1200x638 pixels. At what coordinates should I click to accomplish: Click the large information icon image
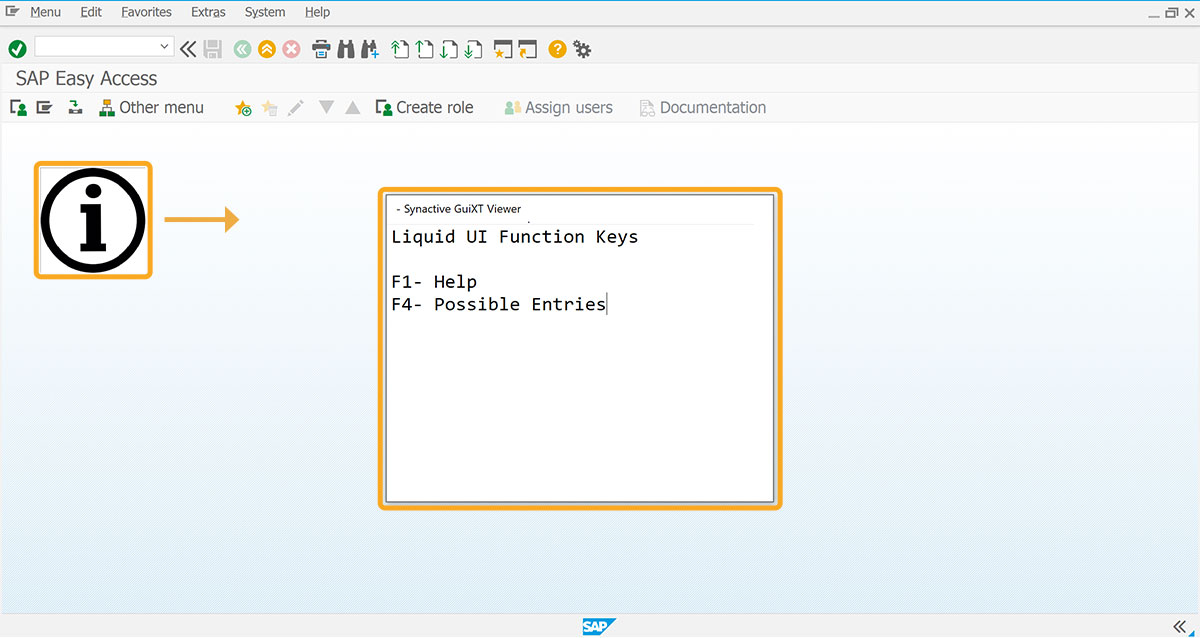pyautogui.click(x=93, y=220)
